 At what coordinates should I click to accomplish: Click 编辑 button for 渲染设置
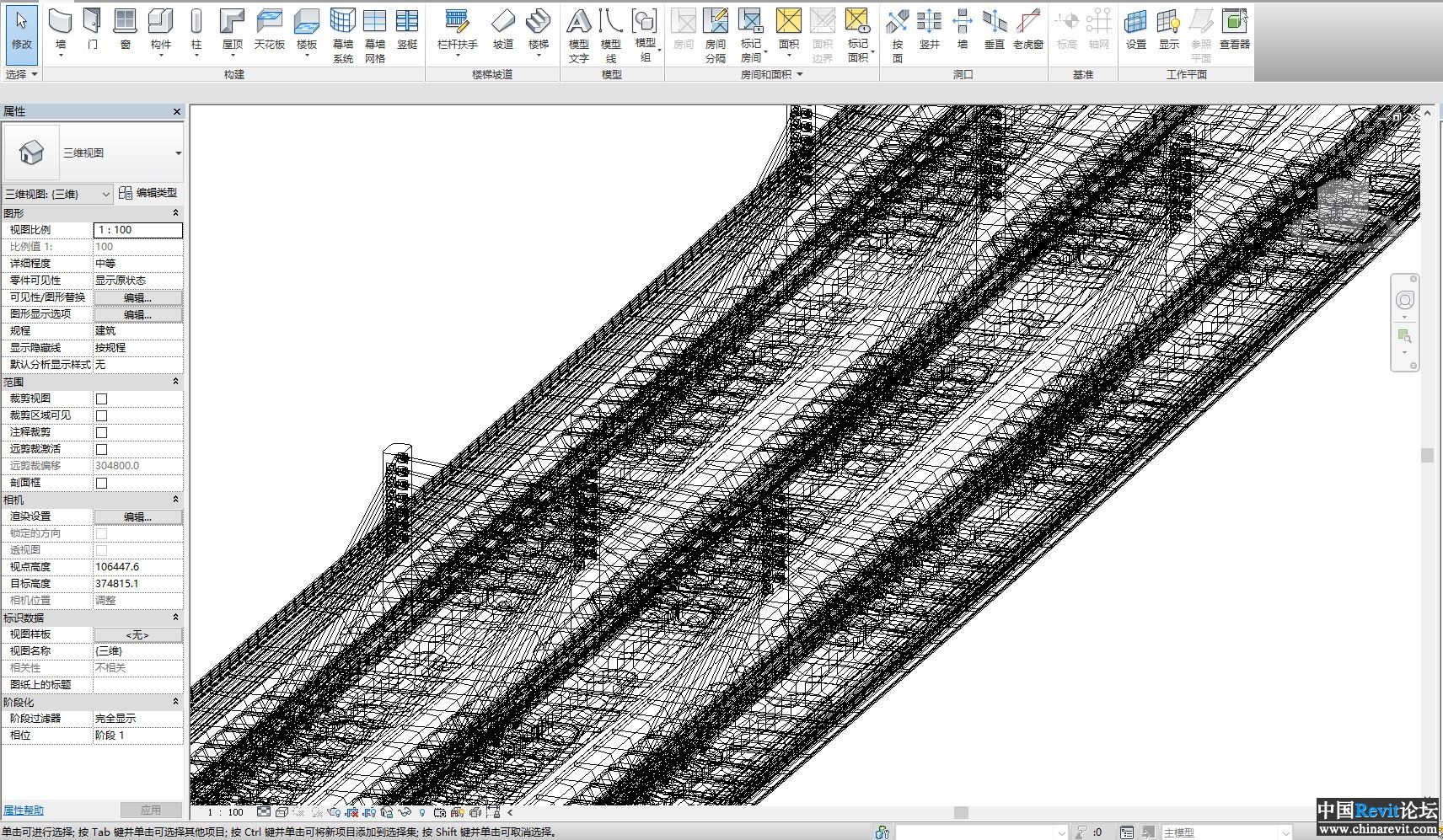pyautogui.click(x=137, y=516)
